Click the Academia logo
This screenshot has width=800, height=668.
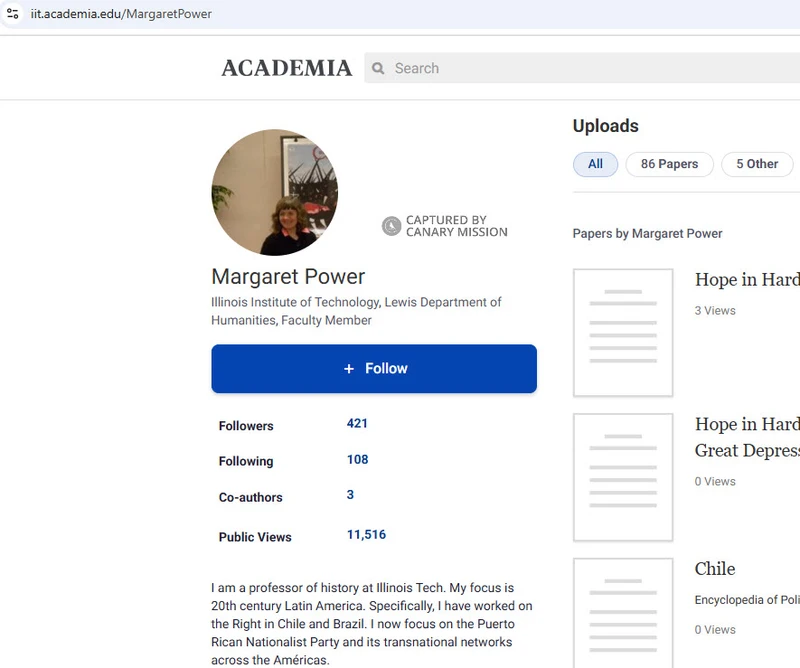tap(286, 68)
